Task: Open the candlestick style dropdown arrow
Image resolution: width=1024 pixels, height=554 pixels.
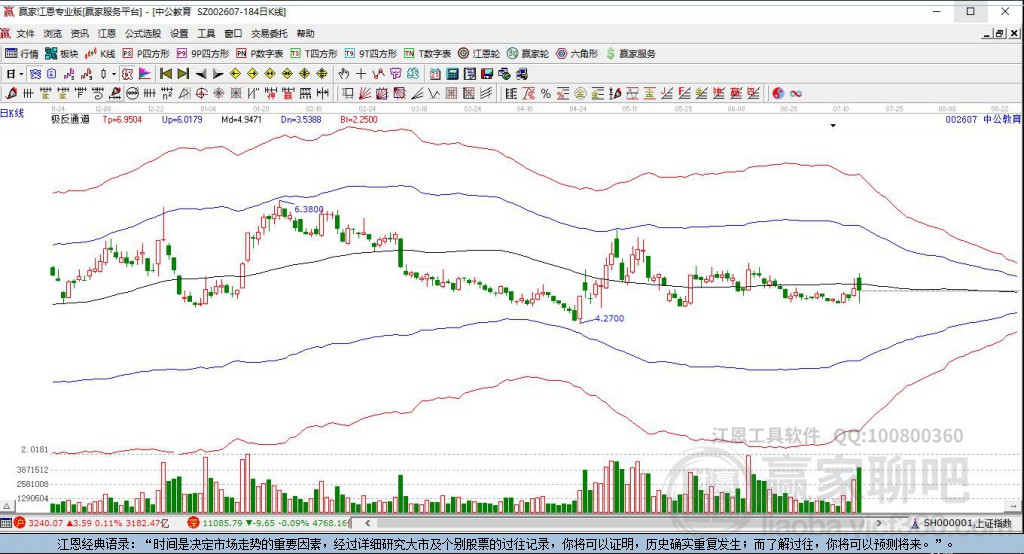Action: [x=113, y=74]
